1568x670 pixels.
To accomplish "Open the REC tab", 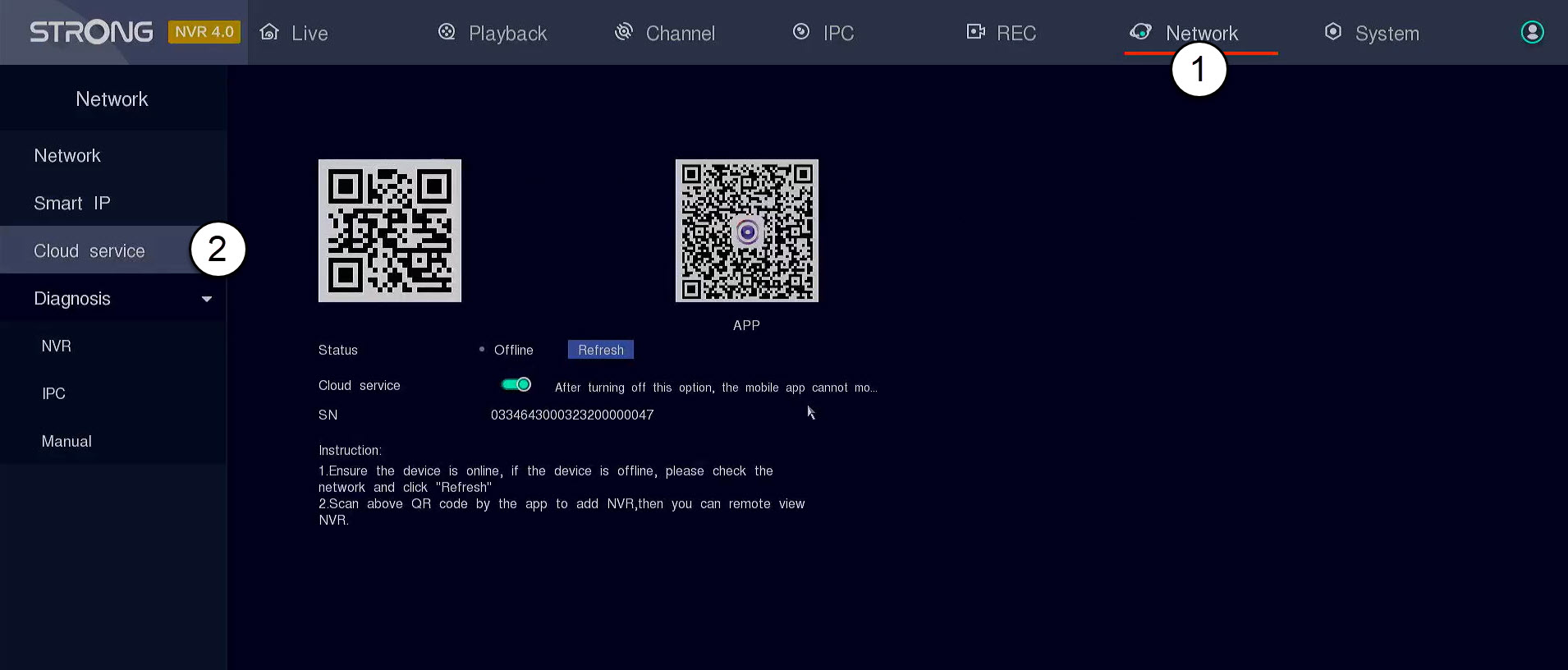I will tap(1002, 33).
